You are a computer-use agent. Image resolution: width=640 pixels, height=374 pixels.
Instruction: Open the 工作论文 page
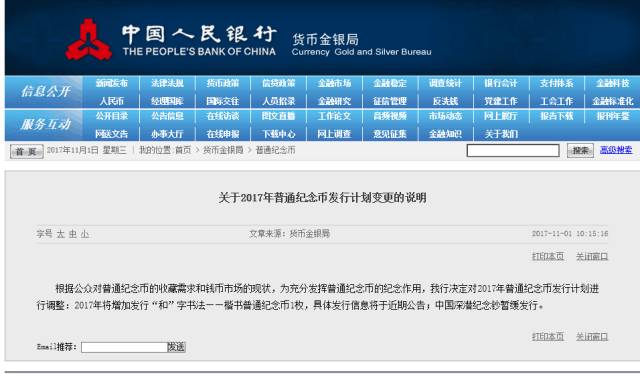334,116
